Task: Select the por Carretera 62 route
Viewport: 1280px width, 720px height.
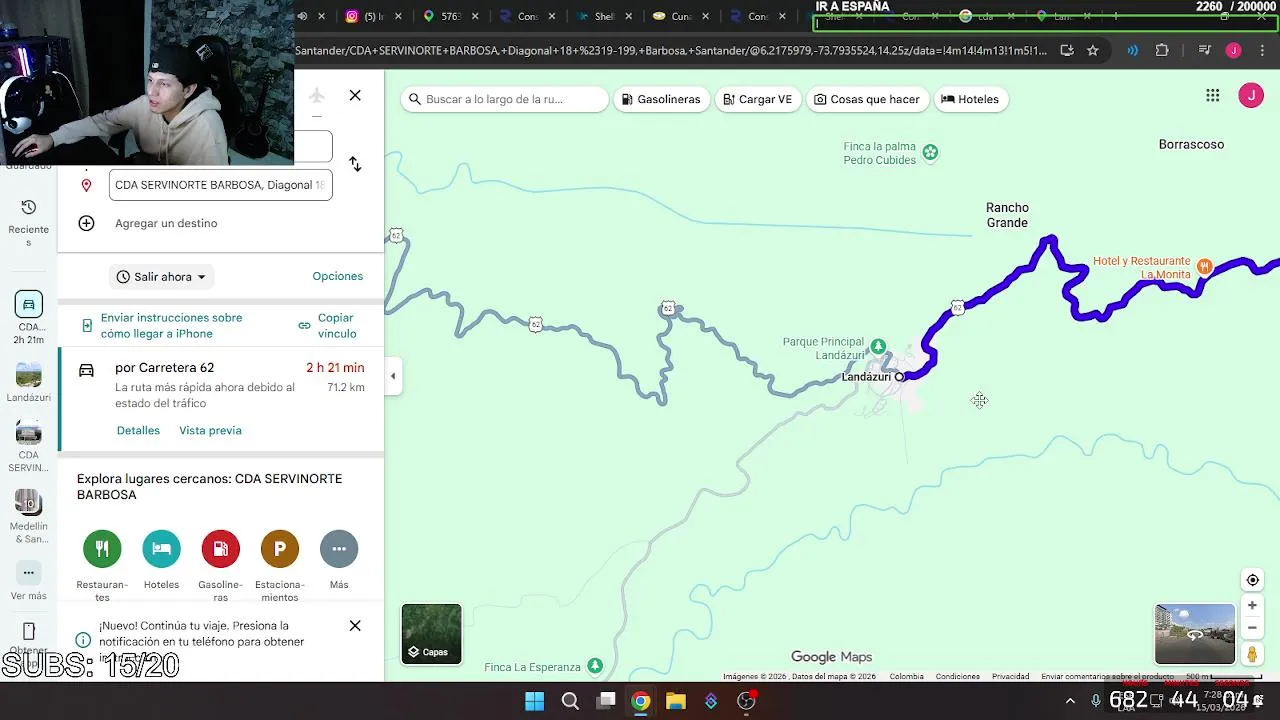Action: click(222, 398)
